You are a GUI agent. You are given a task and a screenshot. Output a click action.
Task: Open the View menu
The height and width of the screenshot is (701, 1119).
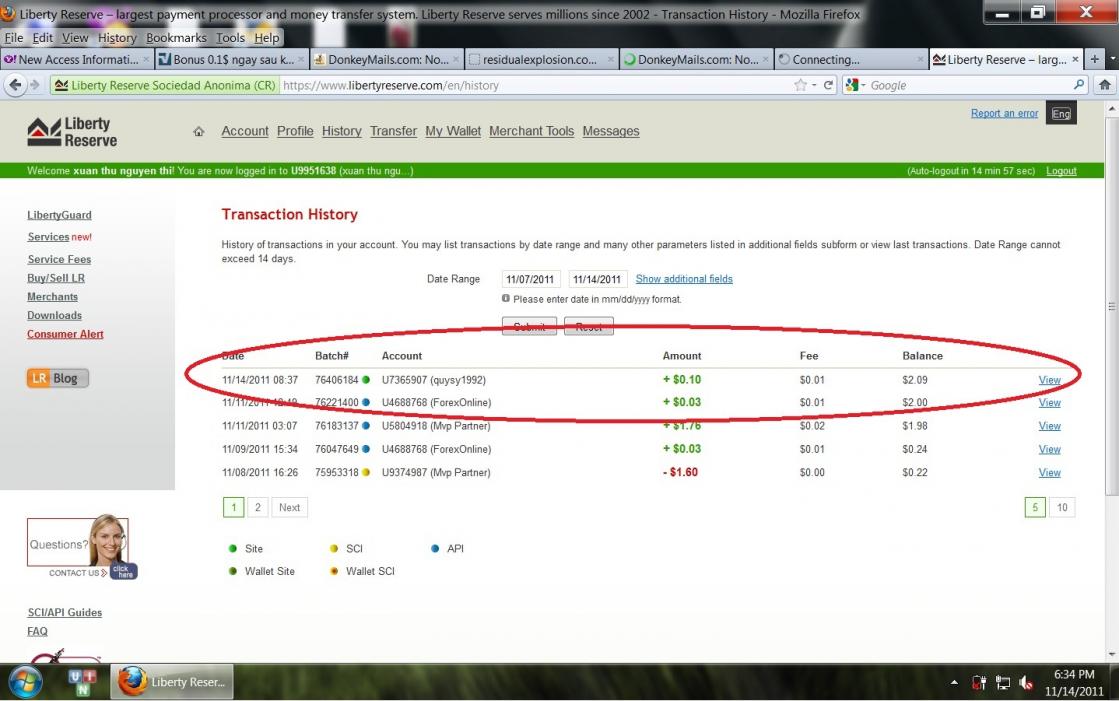pos(75,38)
